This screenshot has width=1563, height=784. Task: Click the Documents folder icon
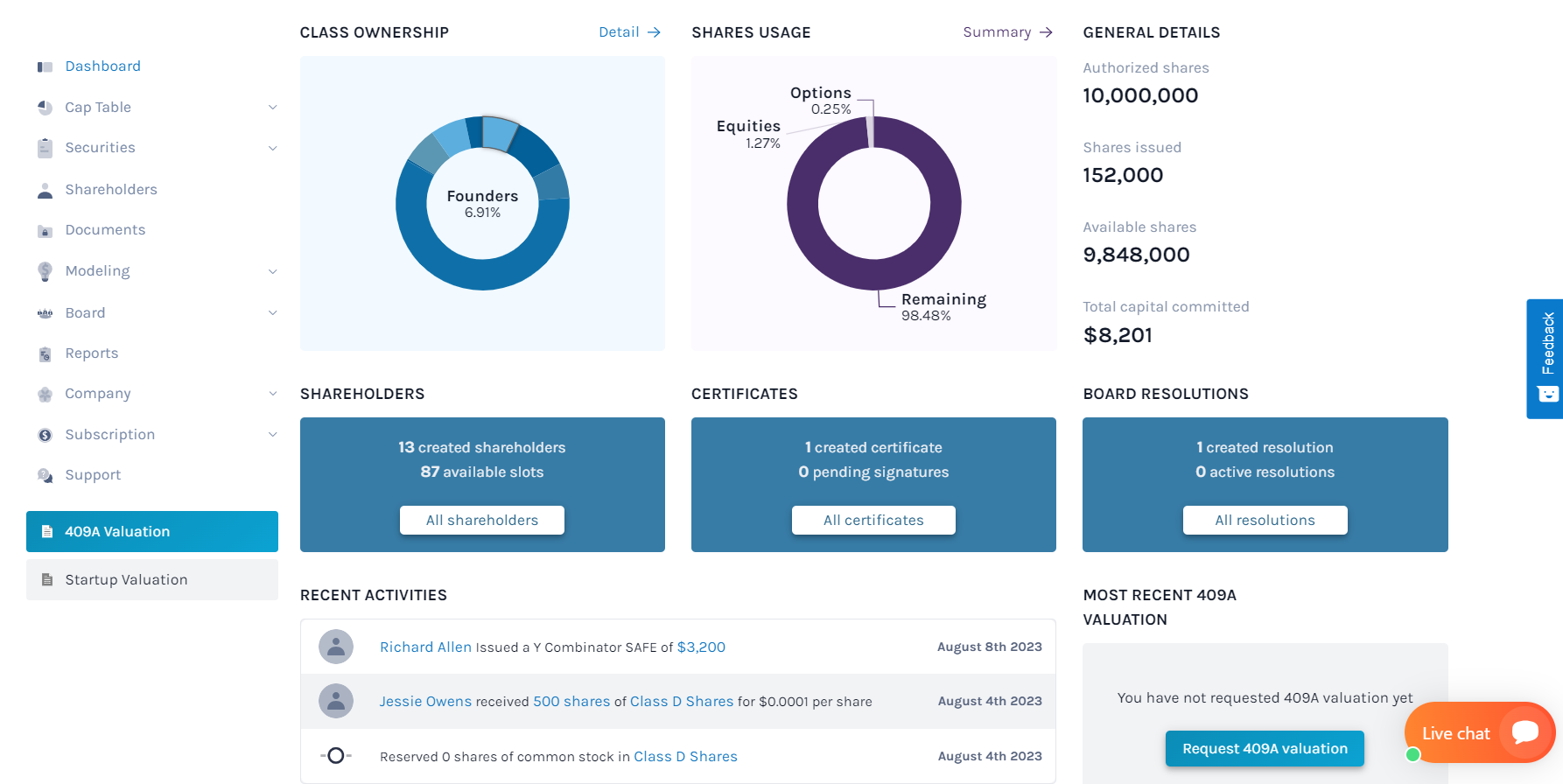point(45,231)
